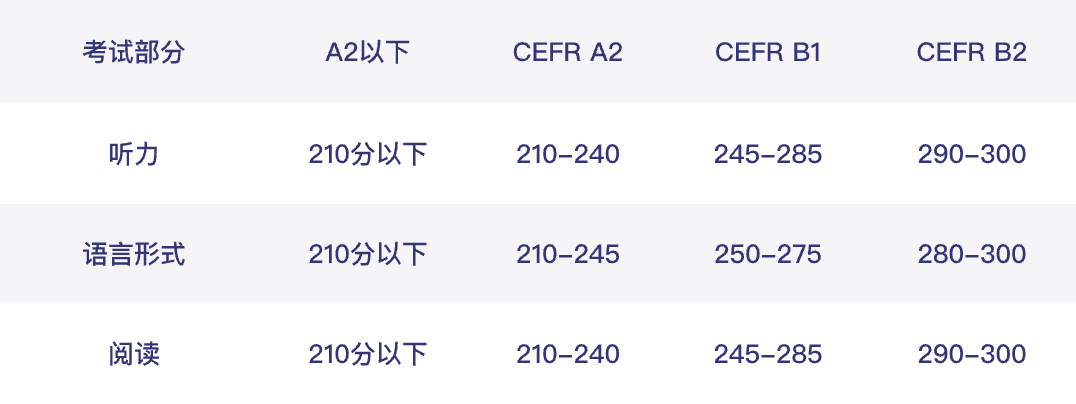Select 听力 CEFR A2 score 210–240
This screenshot has height=404, width=1076.
coord(568,155)
